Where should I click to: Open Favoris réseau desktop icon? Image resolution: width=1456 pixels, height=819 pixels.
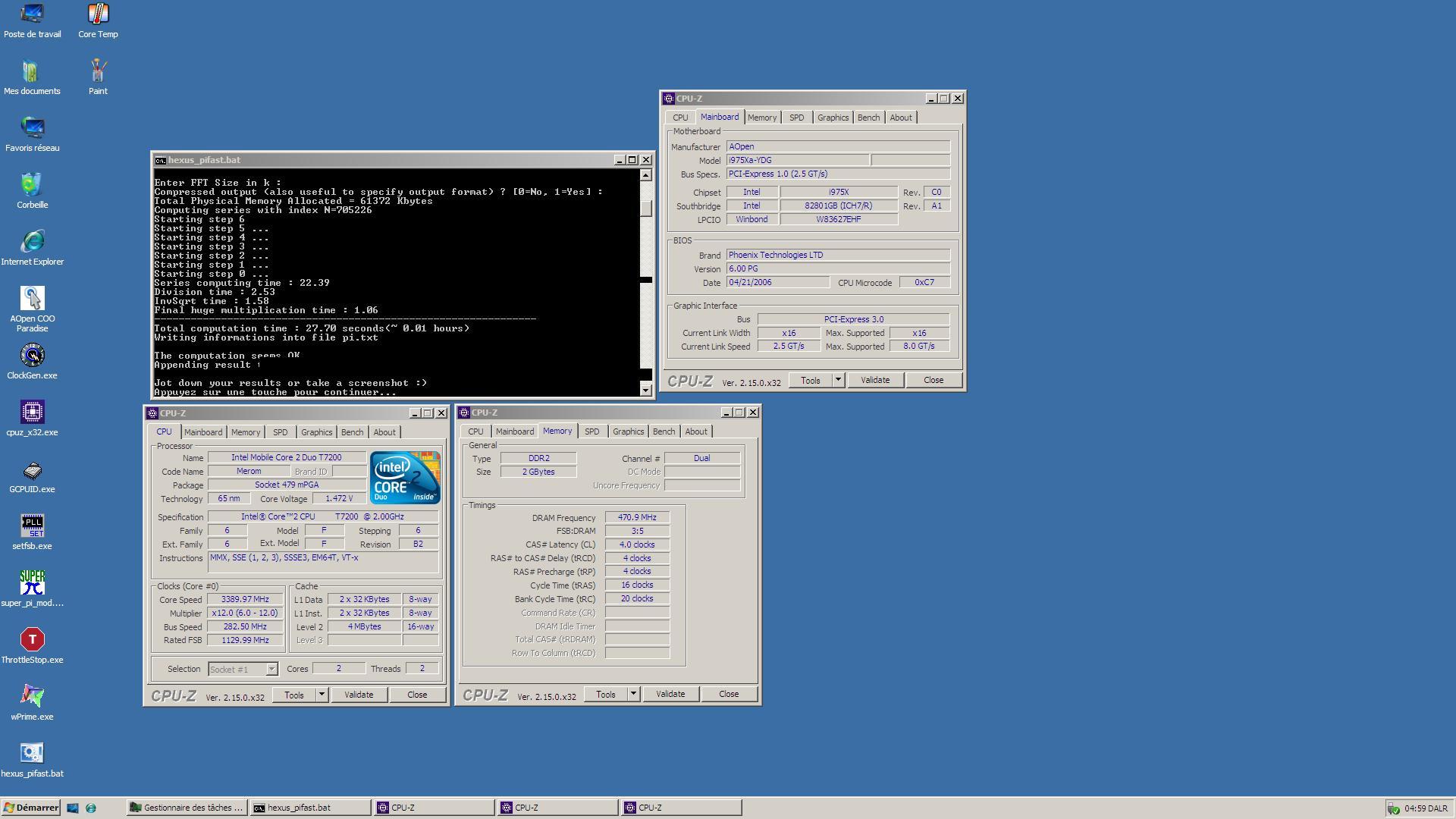32,134
